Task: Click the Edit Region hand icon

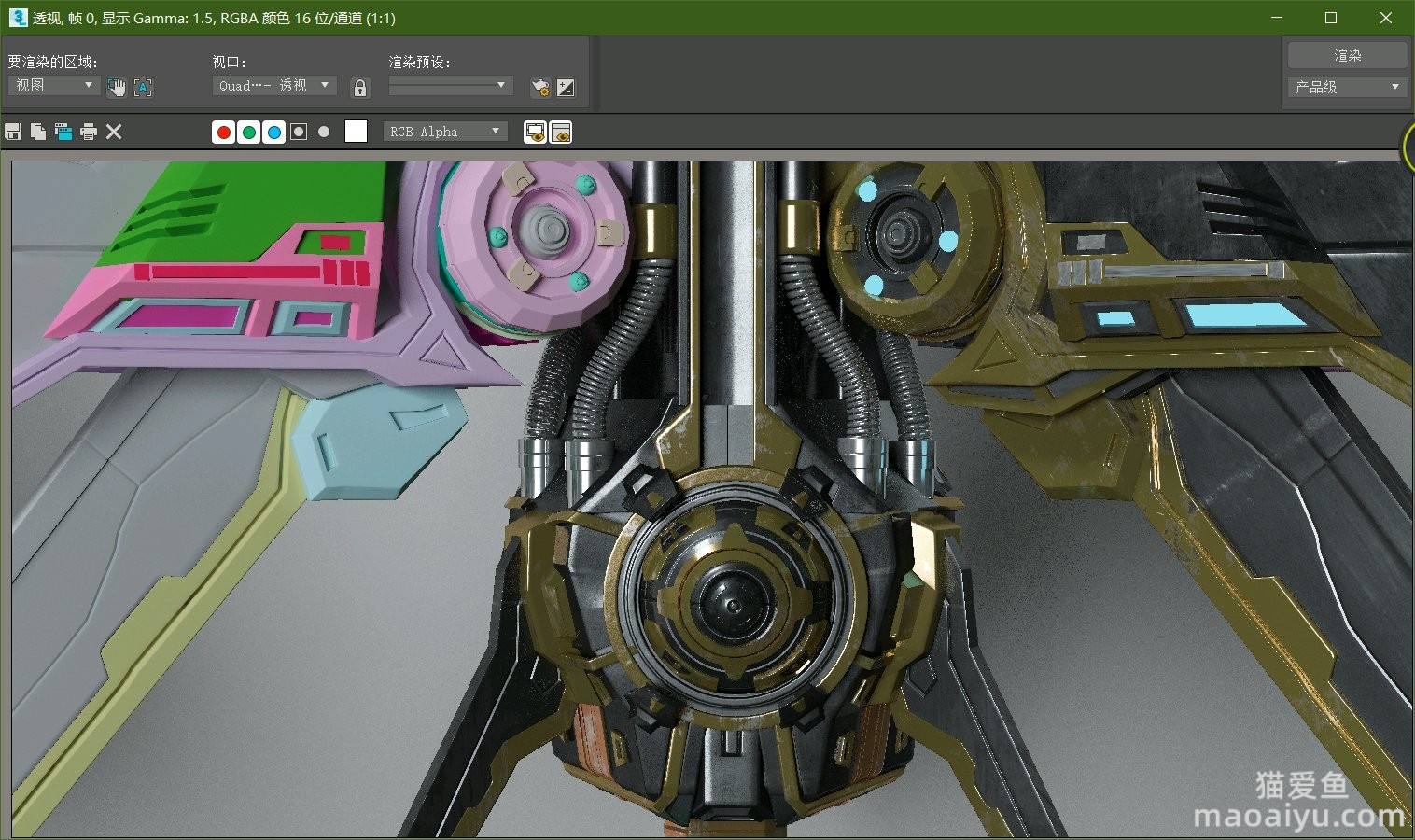Action: (117, 88)
